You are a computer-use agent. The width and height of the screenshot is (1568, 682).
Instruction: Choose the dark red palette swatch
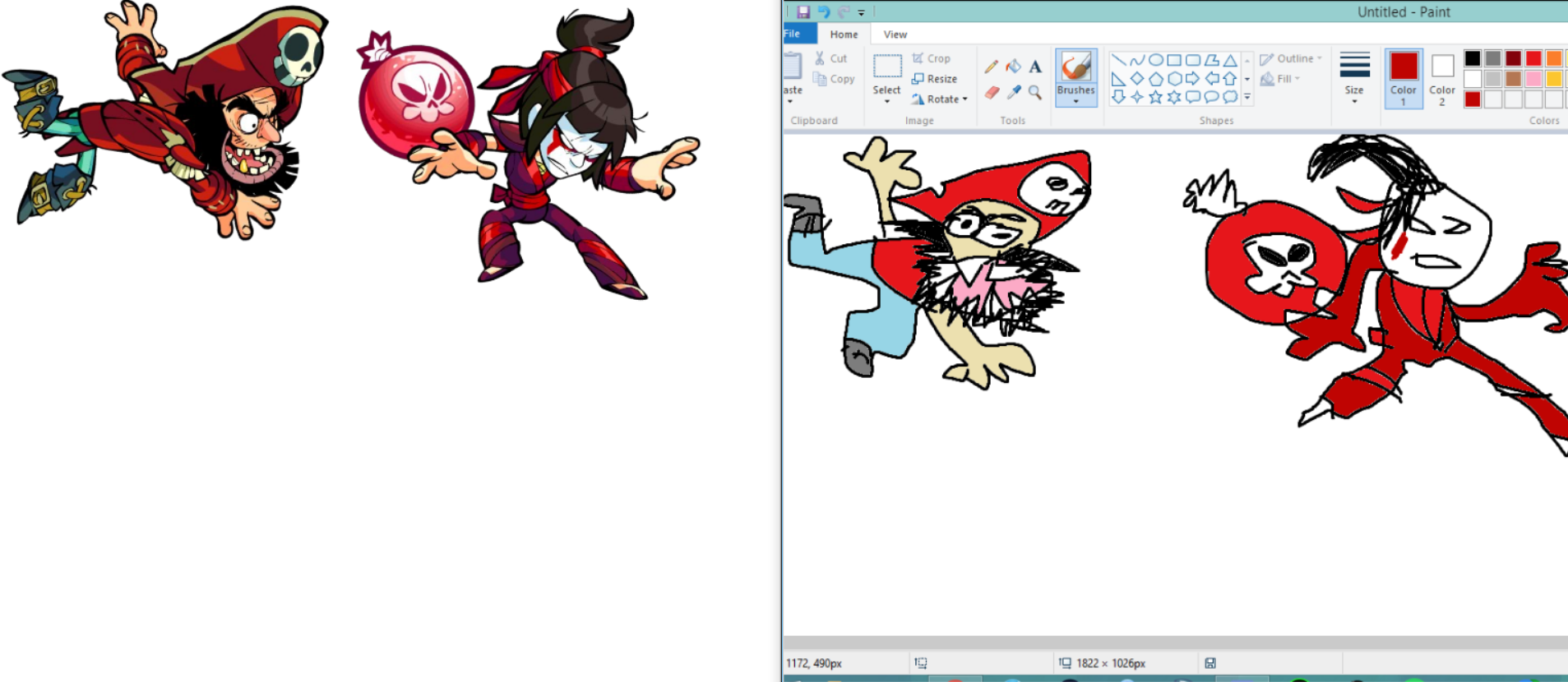click(x=1514, y=58)
